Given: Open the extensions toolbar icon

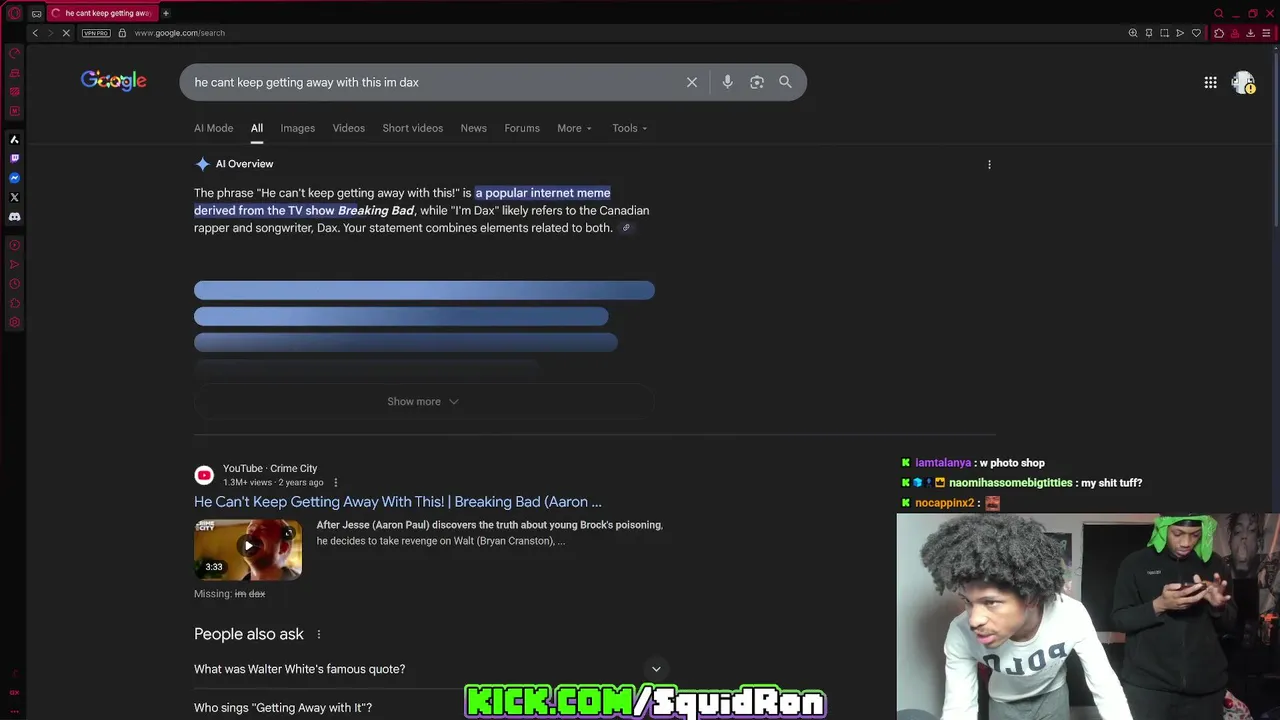Looking at the screenshot, I should (x=1219, y=33).
